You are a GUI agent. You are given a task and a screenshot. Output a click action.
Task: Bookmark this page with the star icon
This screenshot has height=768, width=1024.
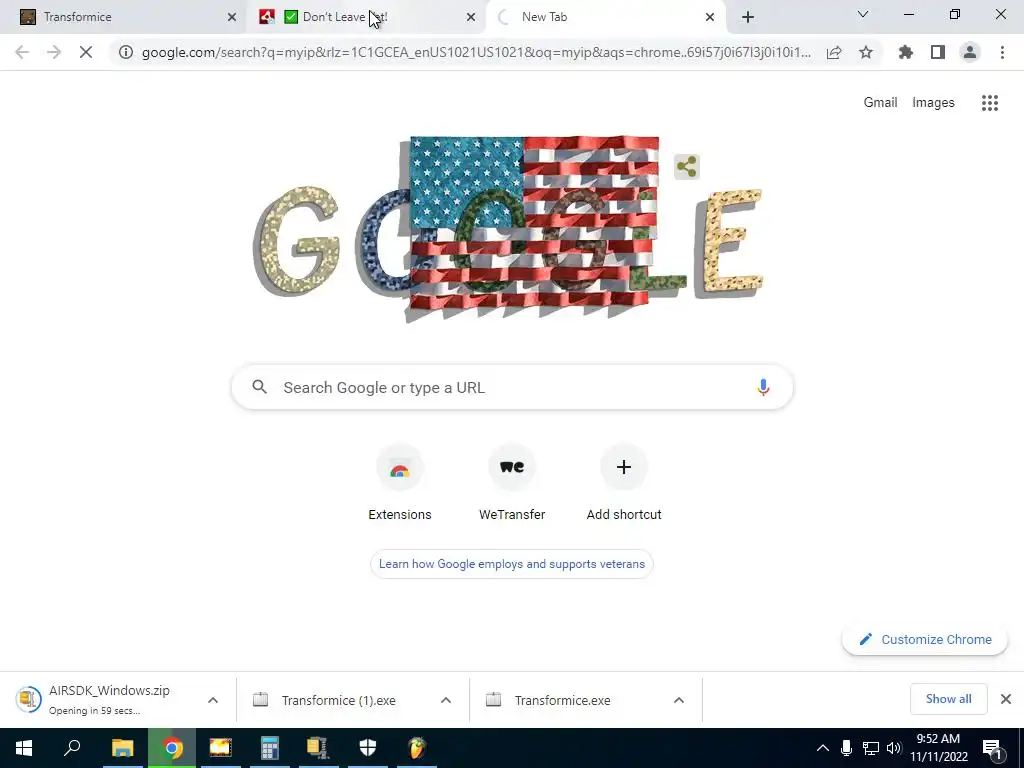(x=865, y=52)
